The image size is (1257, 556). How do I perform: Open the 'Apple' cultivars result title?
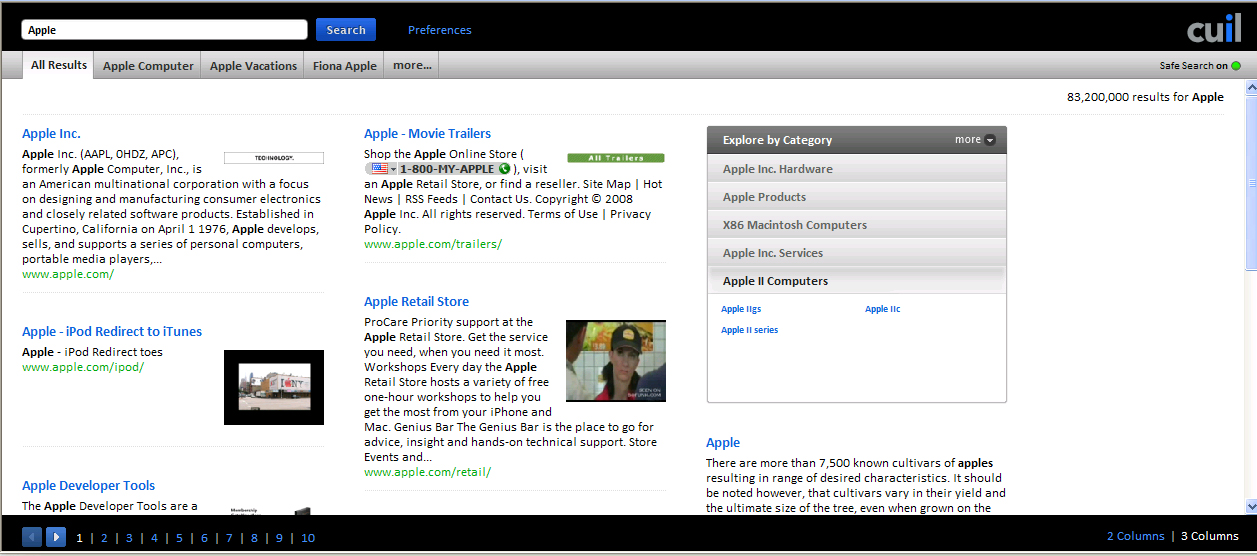point(723,442)
